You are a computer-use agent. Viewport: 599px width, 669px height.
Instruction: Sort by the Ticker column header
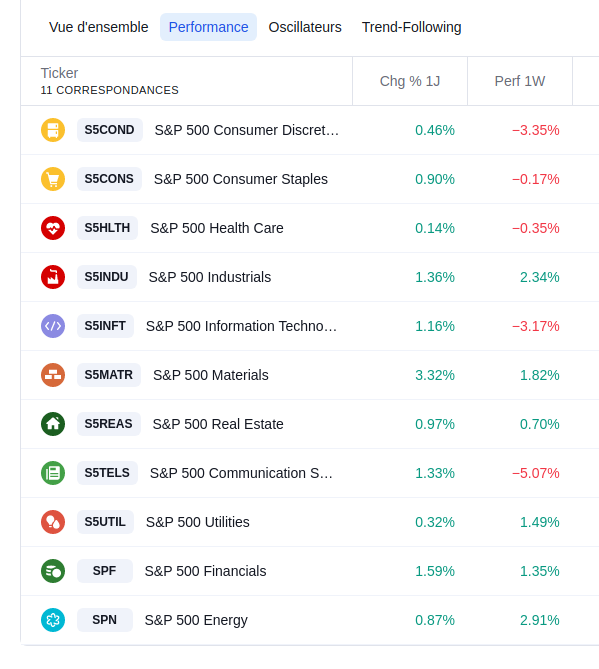coord(59,73)
